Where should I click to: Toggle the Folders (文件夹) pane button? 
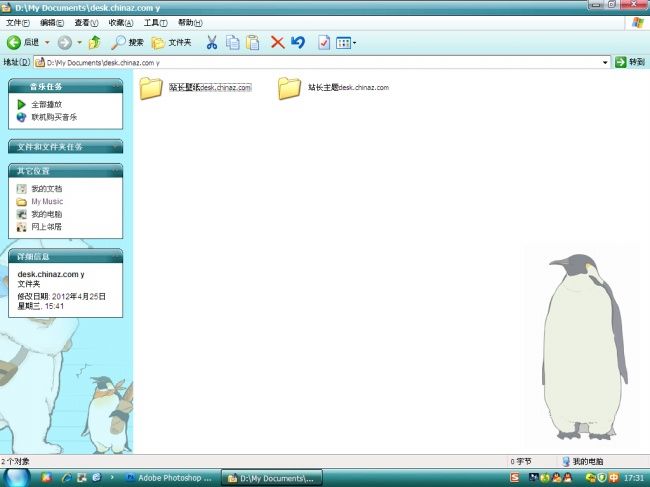171,42
